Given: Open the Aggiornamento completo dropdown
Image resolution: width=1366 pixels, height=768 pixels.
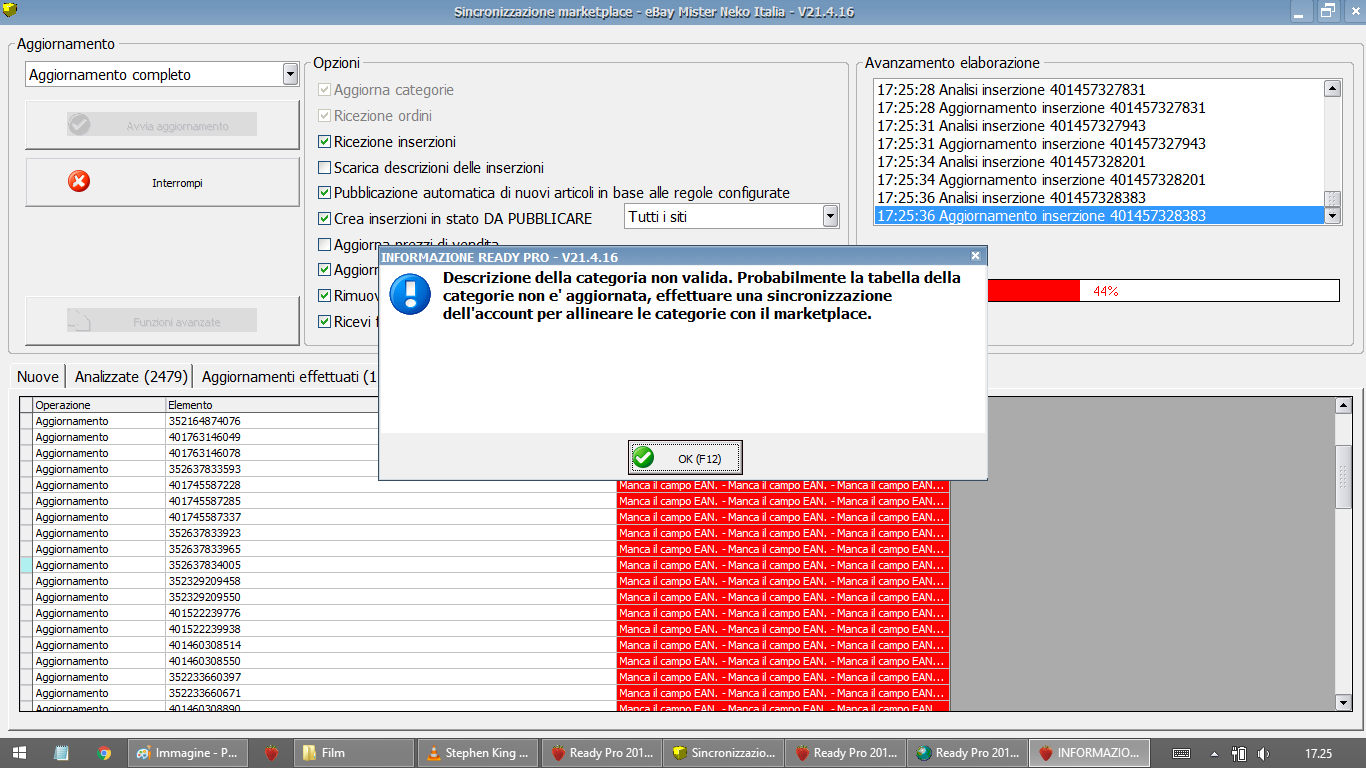Looking at the screenshot, I should (x=290, y=75).
